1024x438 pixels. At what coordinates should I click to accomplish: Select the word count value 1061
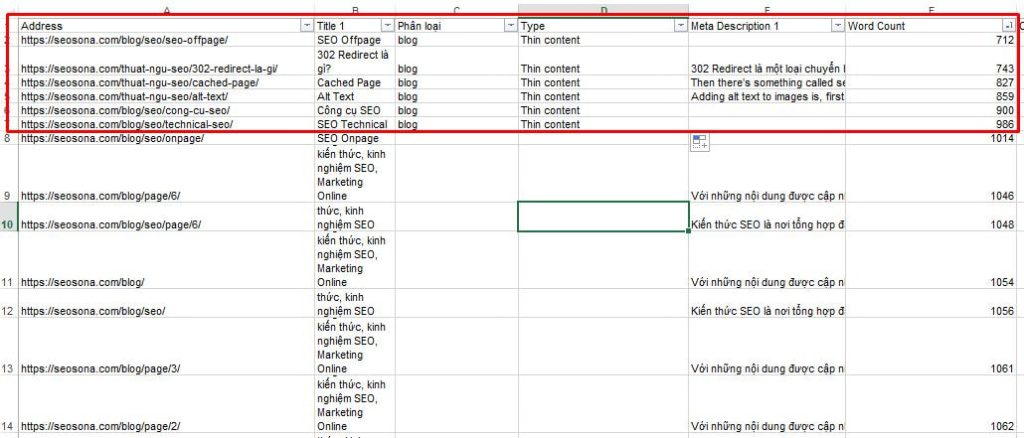pyautogui.click(x=1003, y=368)
